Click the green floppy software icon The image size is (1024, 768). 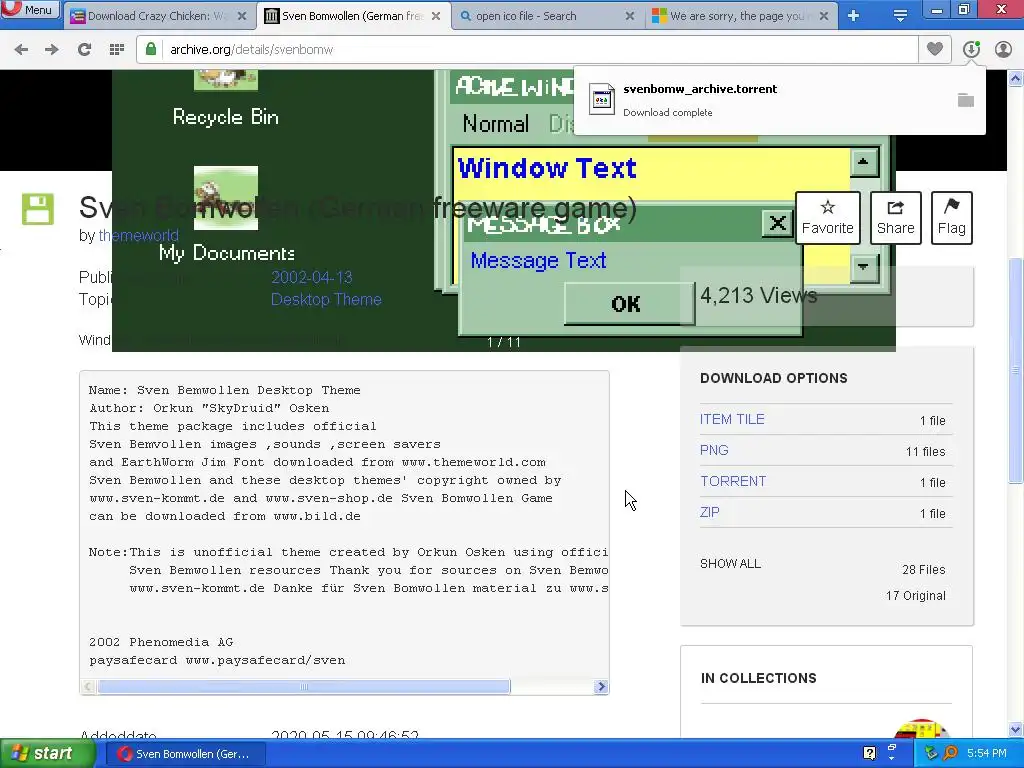coord(38,209)
